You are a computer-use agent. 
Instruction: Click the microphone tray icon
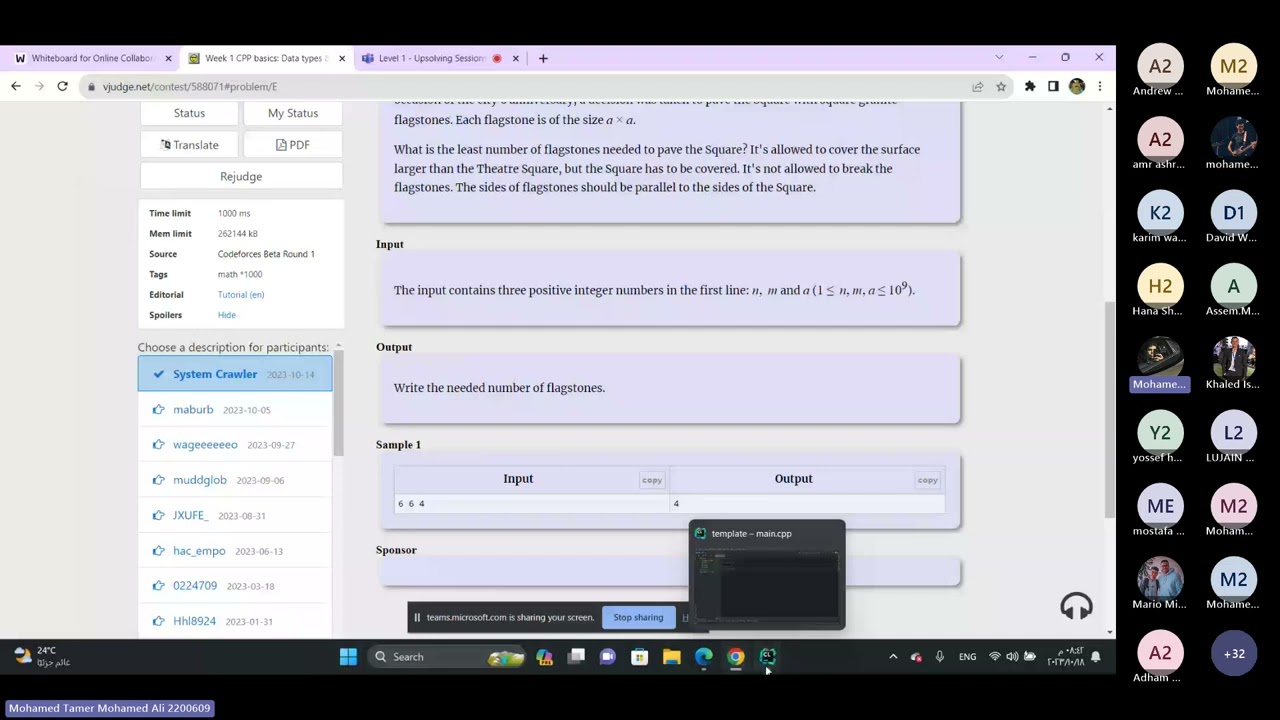939,657
